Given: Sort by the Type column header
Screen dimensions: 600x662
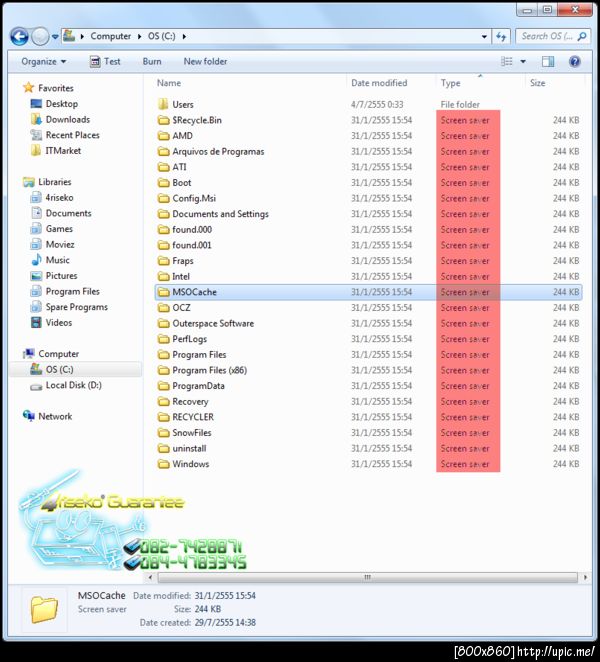Looking at the screenshot, I should pyautogui.click(x=451, y=83).
